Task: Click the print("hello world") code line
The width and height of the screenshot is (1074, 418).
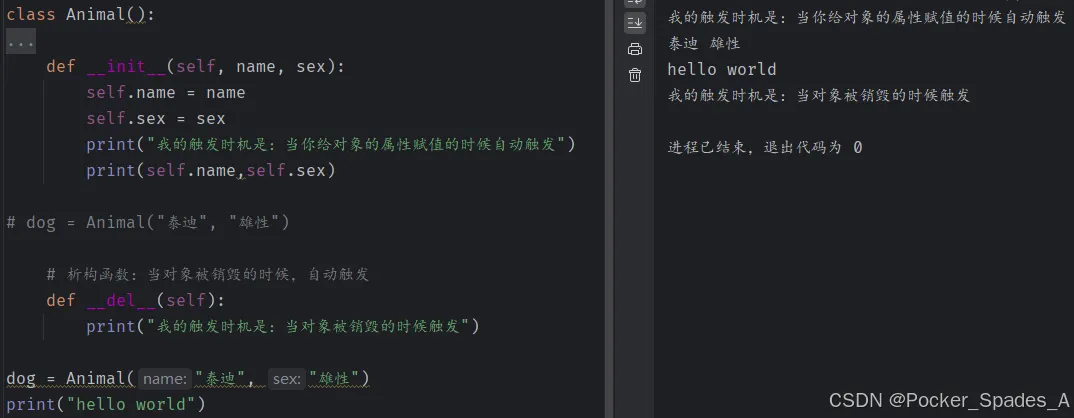Action: click(105, 404)
